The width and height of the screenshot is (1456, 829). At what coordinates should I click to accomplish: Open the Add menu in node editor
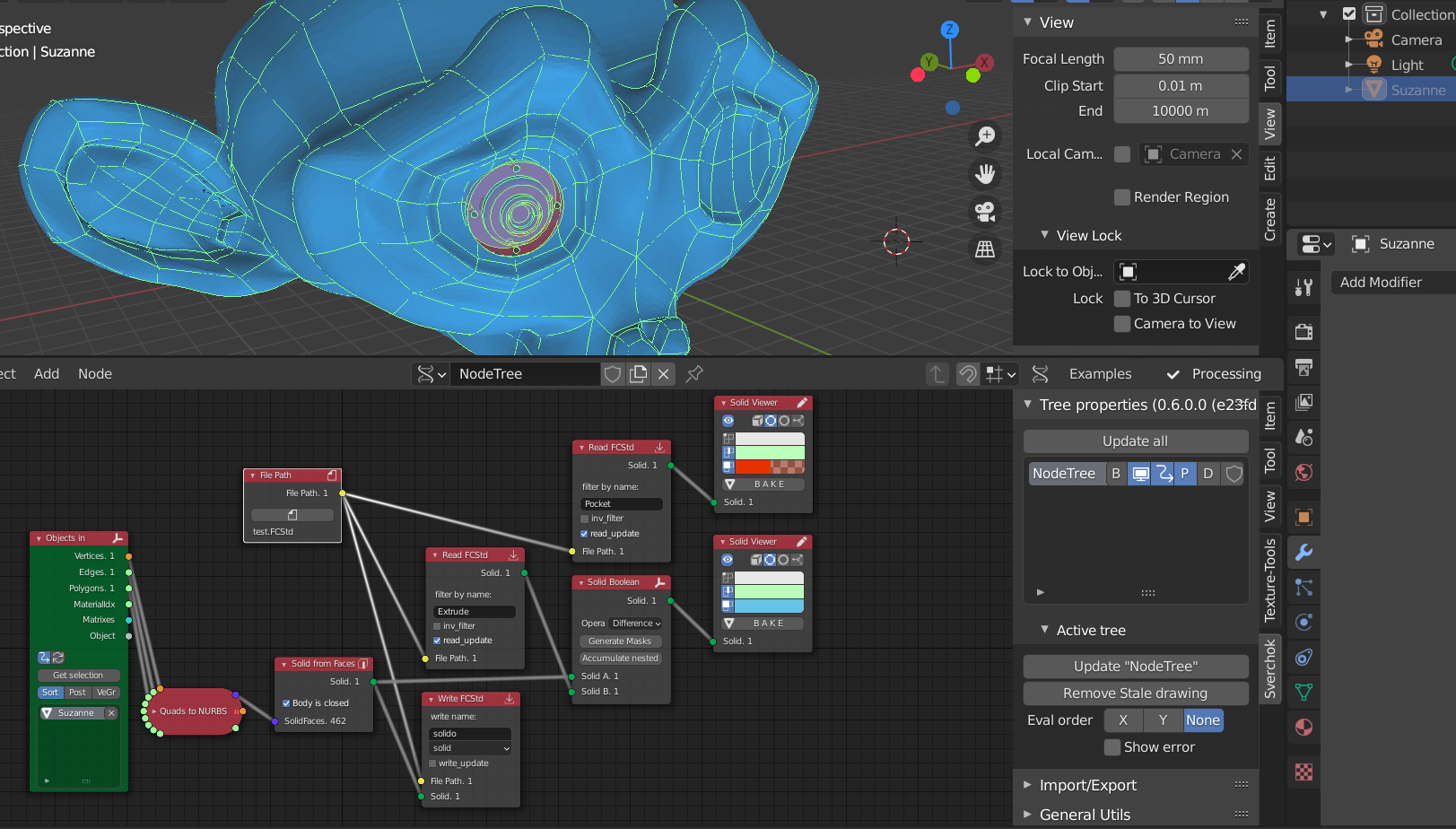coord(47,374)
